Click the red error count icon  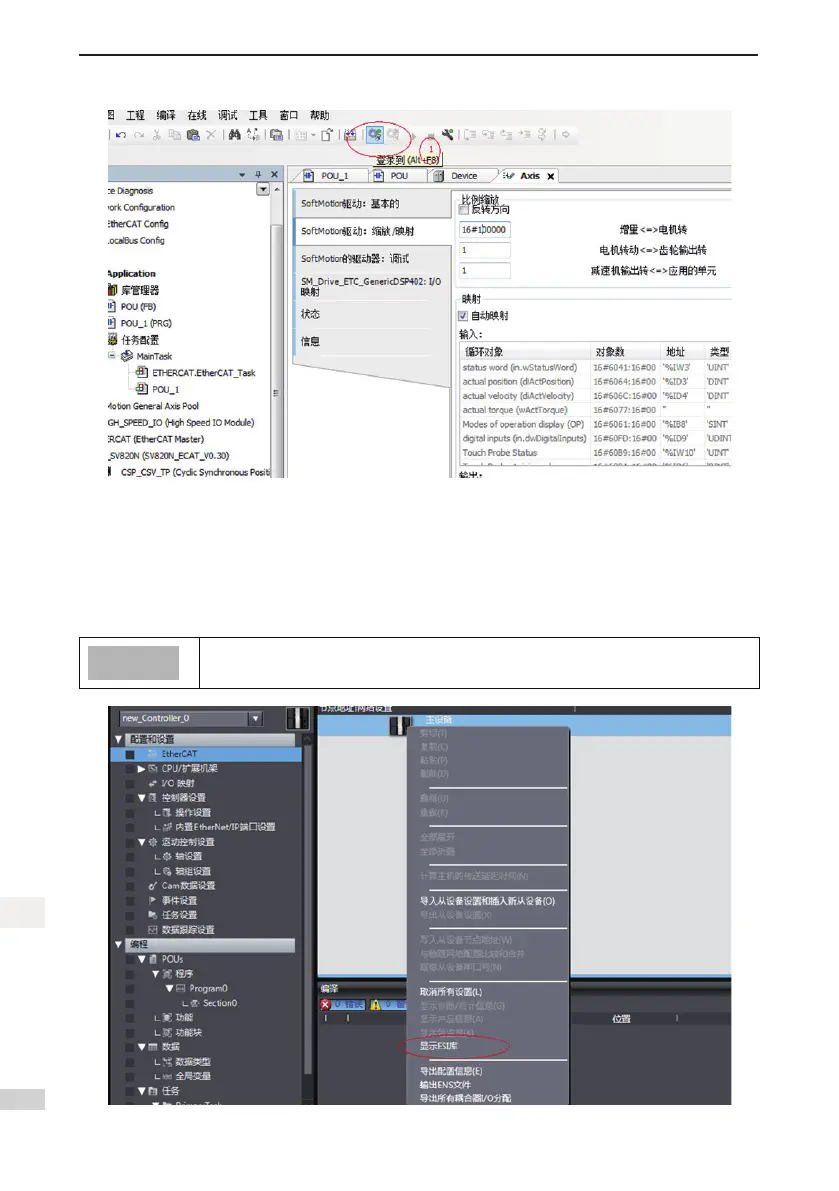click(x=326, y=1004)
